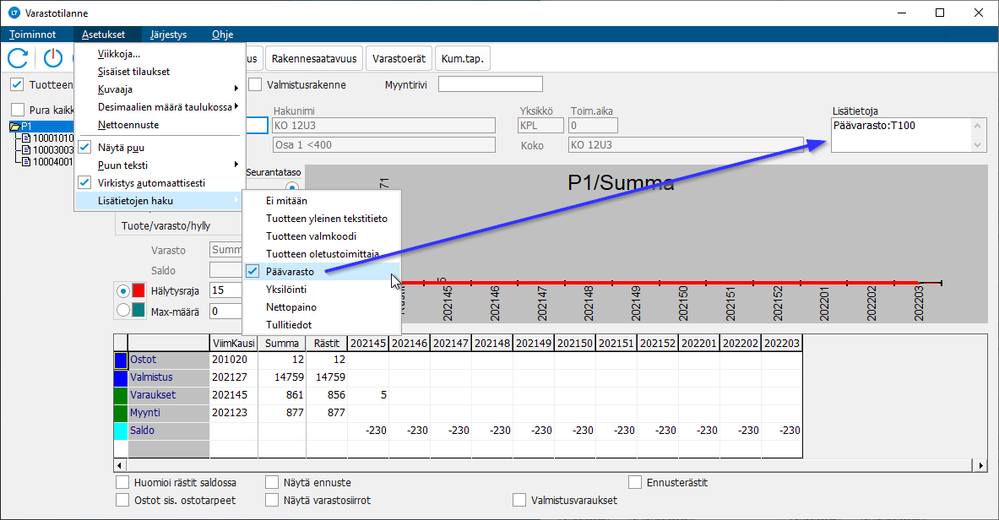Open the Ohje menu
The height and width of the screenshot is (520, 999).
click(x=222, y=34)
